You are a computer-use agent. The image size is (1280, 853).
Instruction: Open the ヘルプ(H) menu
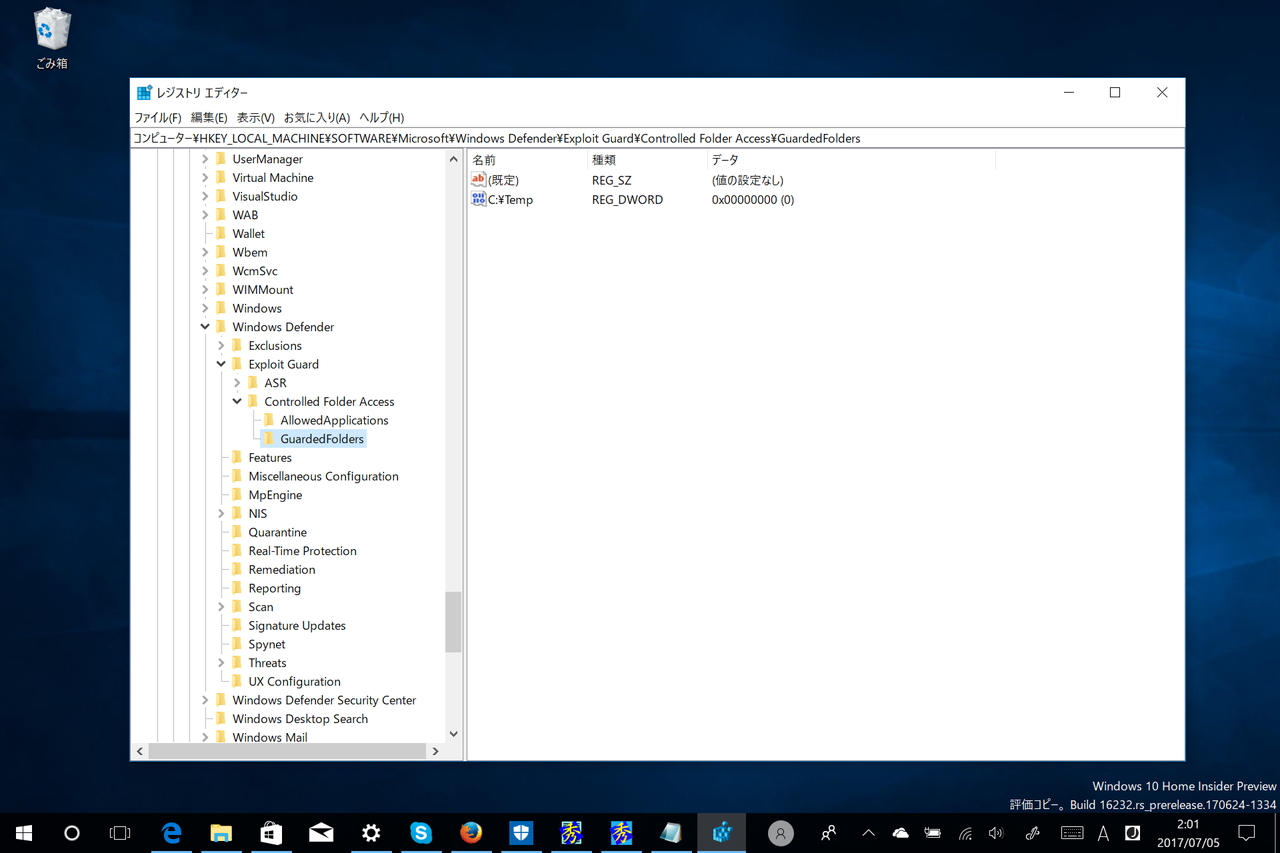(x=381, y=117)
